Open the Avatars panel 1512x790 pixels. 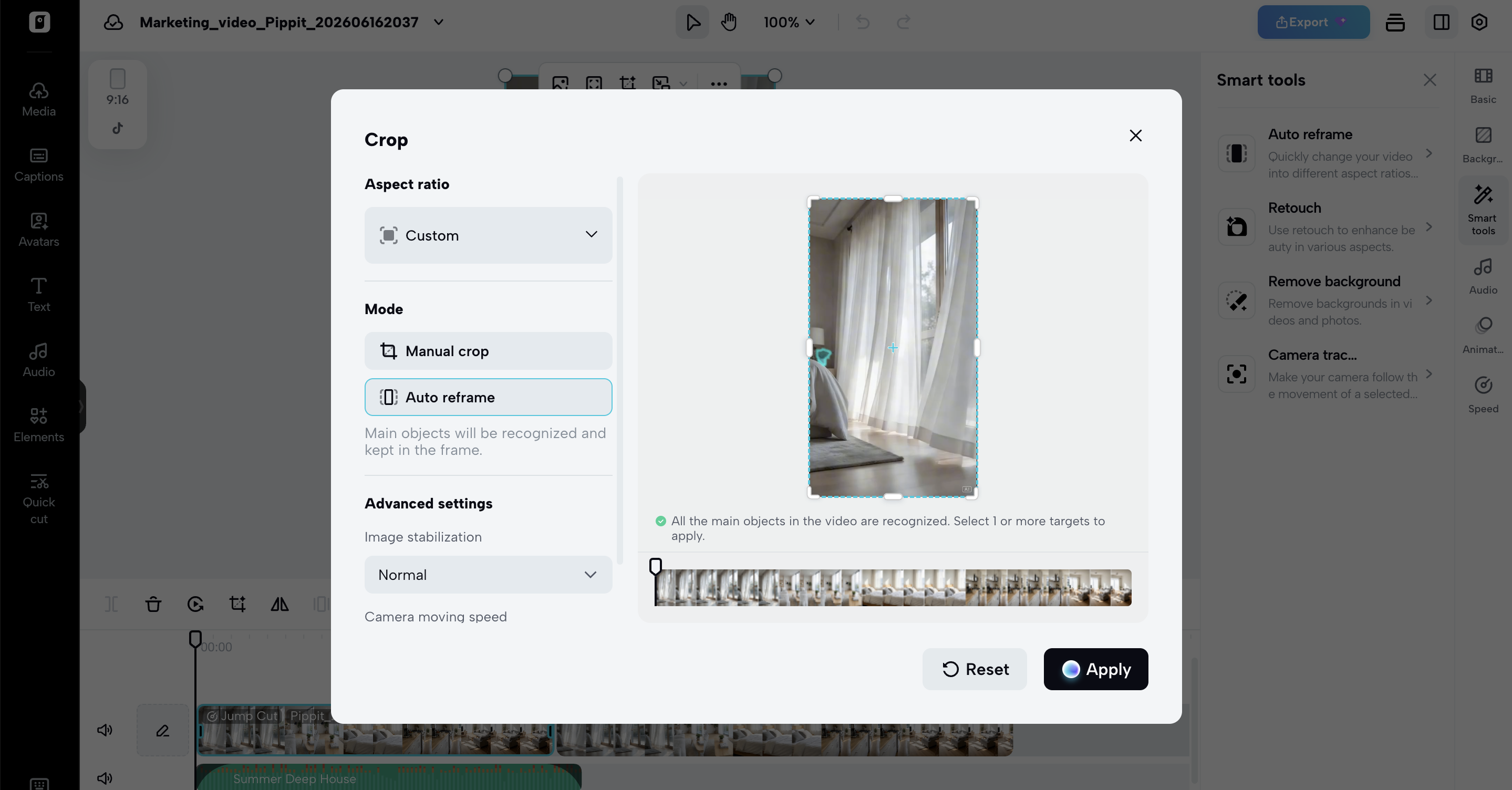tap(39, 230)
